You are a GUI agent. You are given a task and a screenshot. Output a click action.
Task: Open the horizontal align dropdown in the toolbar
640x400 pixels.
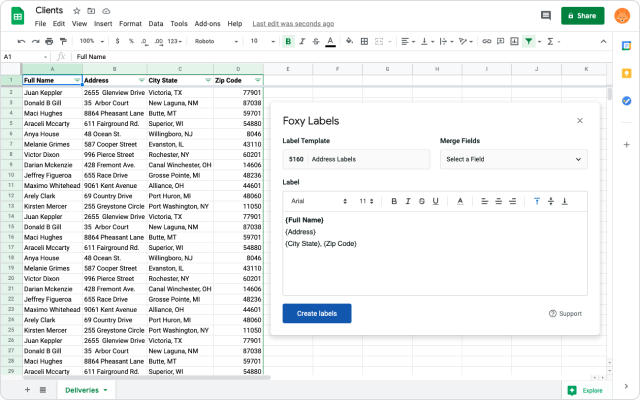point(408,41)
